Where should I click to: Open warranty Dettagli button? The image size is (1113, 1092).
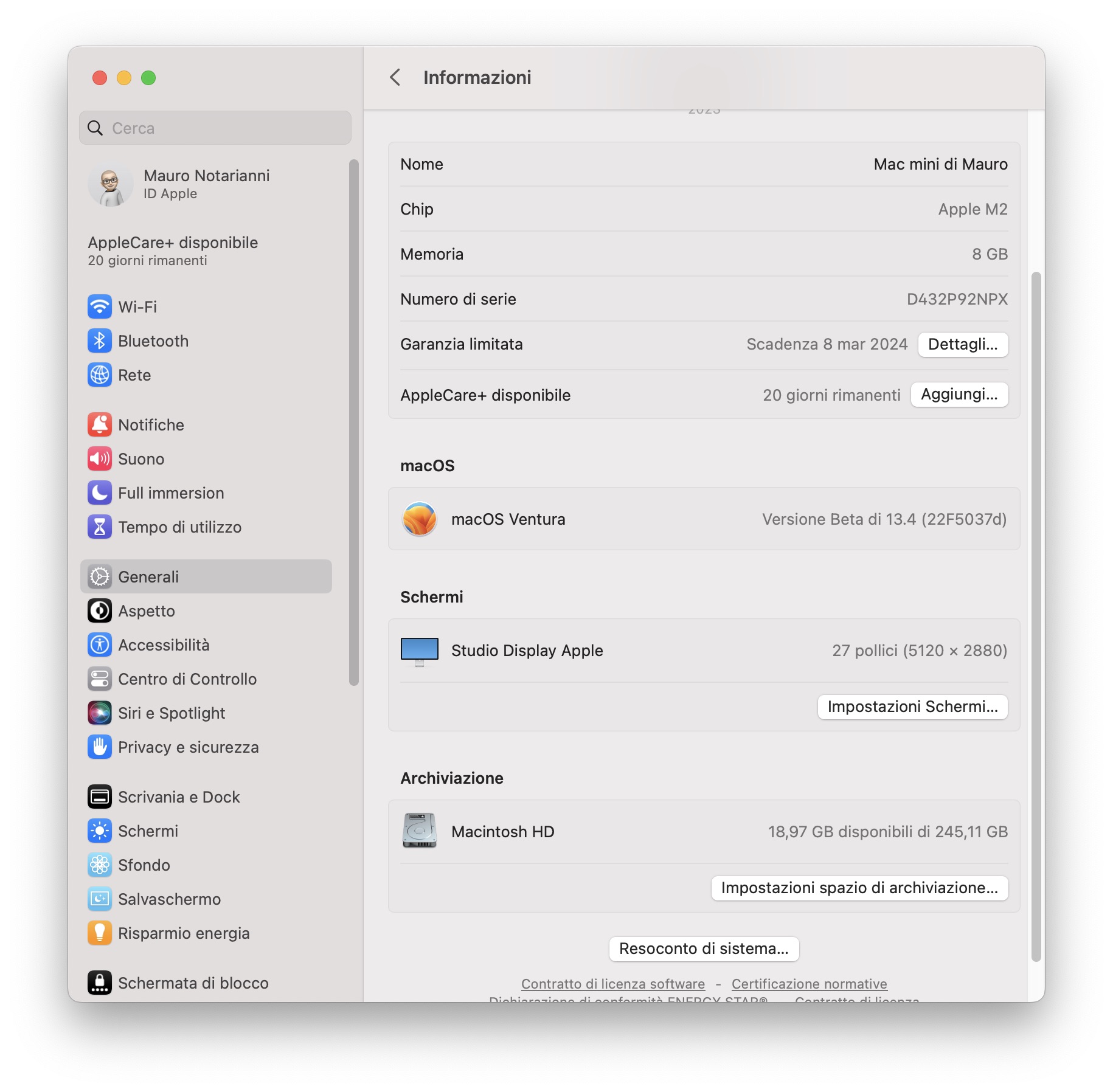tap(963, 344)
